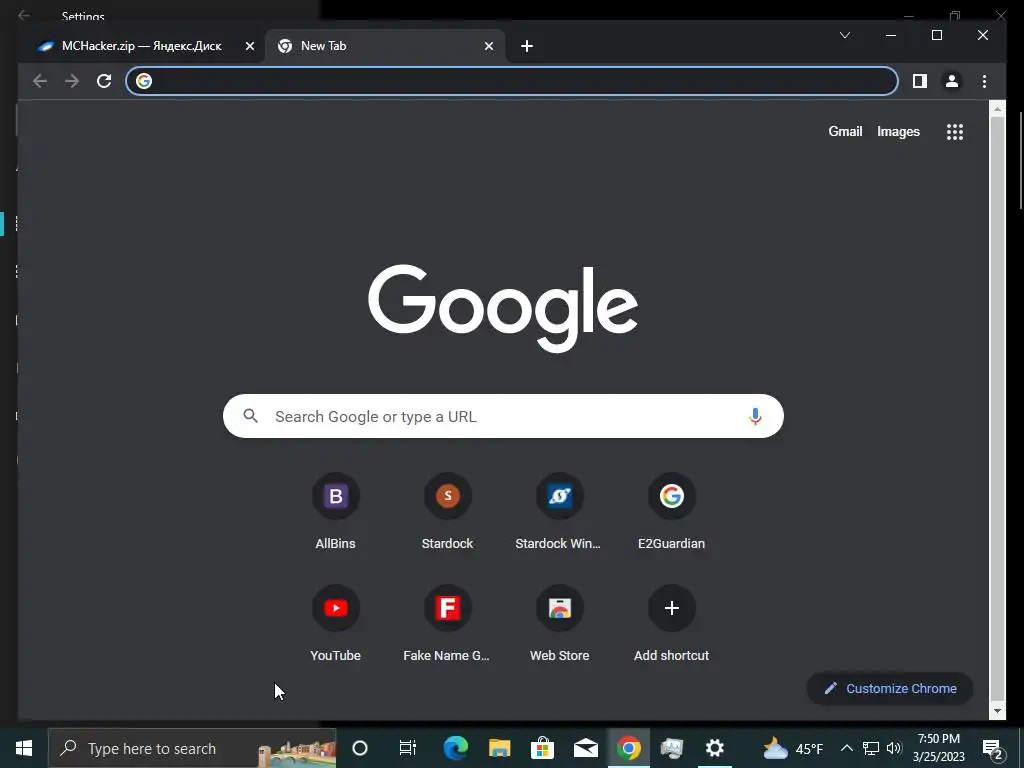This screenshot has width=1024, height=768.
Task: Launch Microsoft Edge from the taskbar
Action: [x=455, y=748]
